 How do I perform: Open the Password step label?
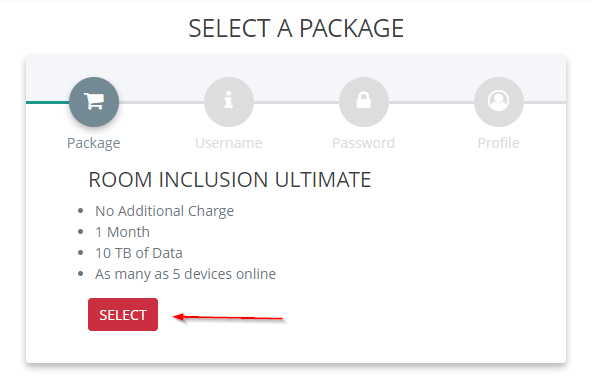click(363, 143)
